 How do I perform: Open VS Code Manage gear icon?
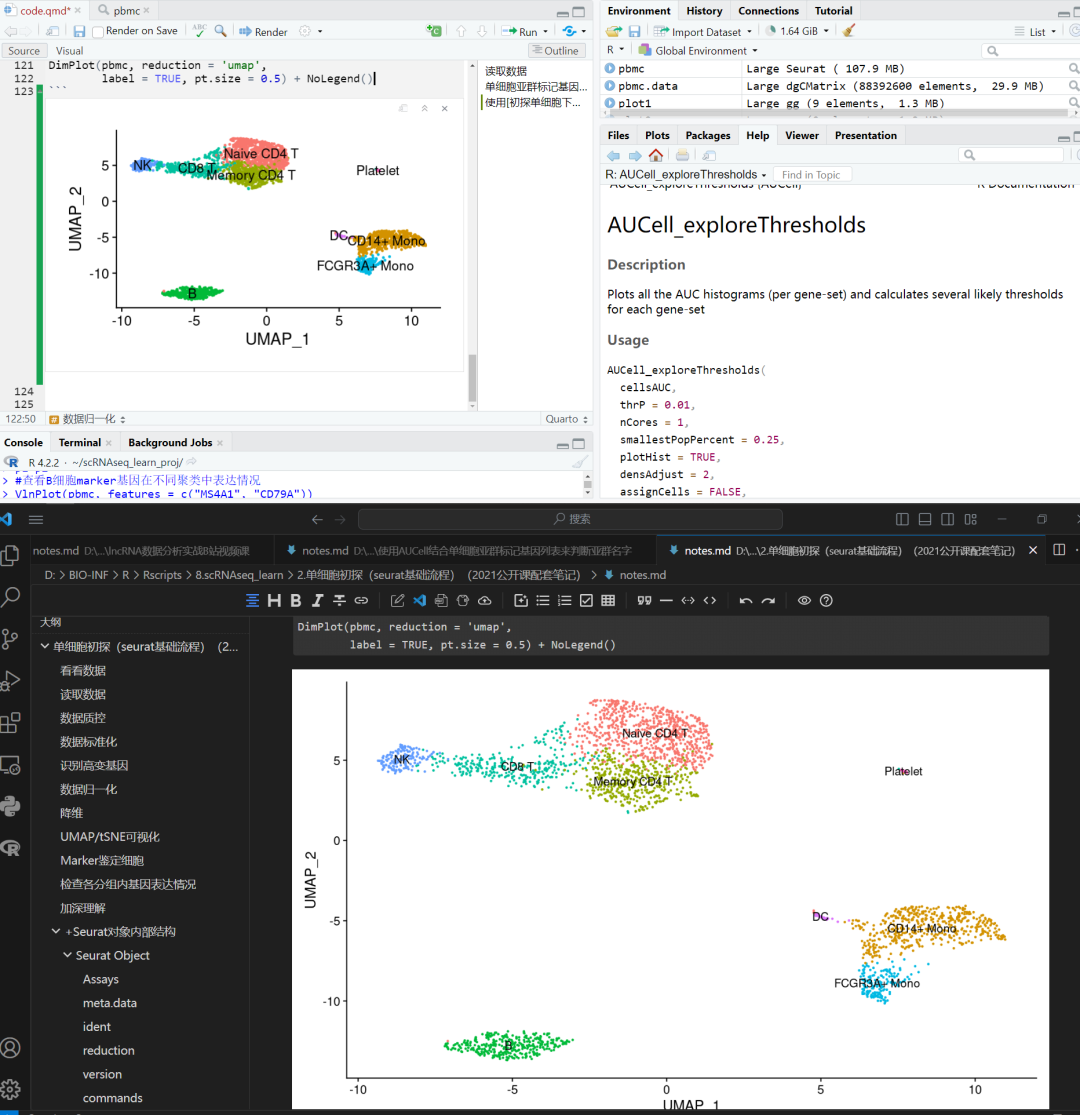[x=11, y=1089]
